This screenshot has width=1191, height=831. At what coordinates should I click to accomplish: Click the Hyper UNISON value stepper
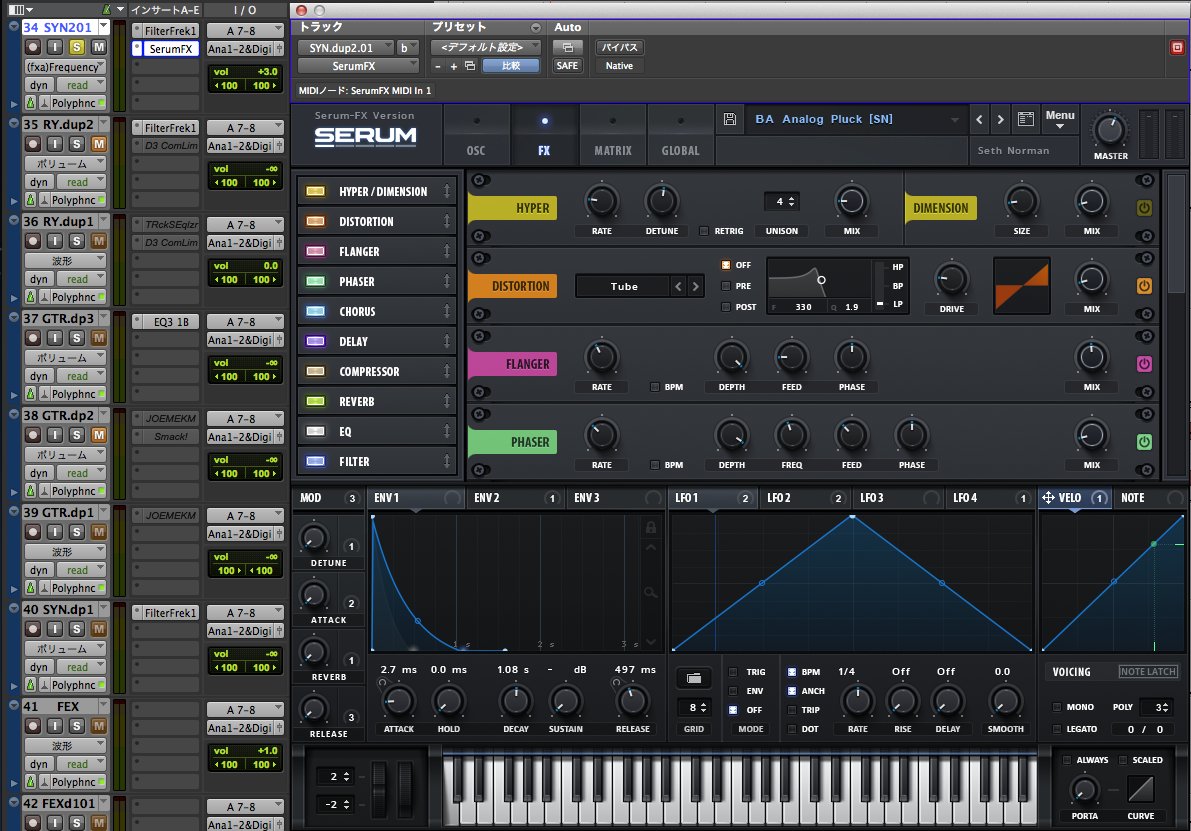[x=782, y=201]
